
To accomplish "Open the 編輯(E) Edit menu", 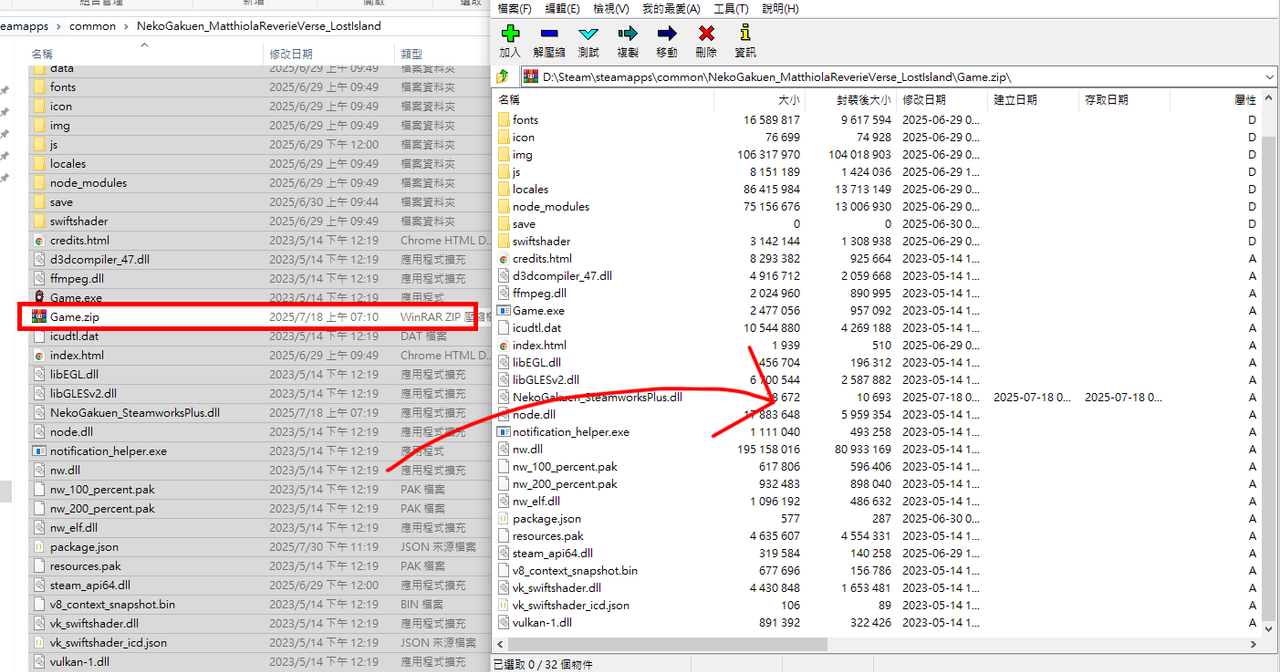I will (x=562, y=8).
